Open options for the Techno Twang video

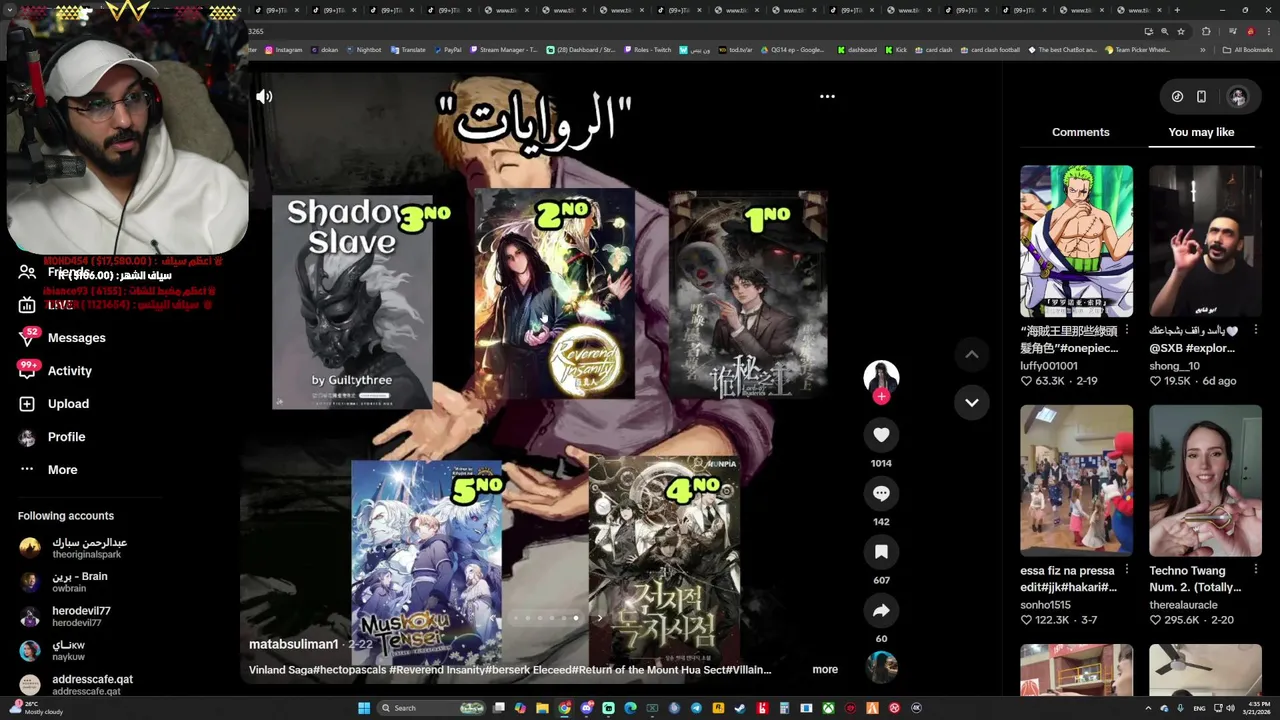click(1256, 570)
